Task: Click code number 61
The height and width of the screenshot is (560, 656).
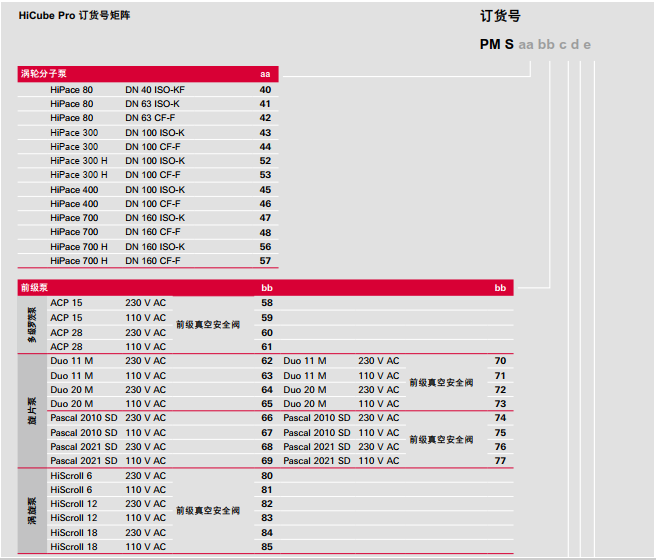Action: pyautogui.click(x=267, y=347)
